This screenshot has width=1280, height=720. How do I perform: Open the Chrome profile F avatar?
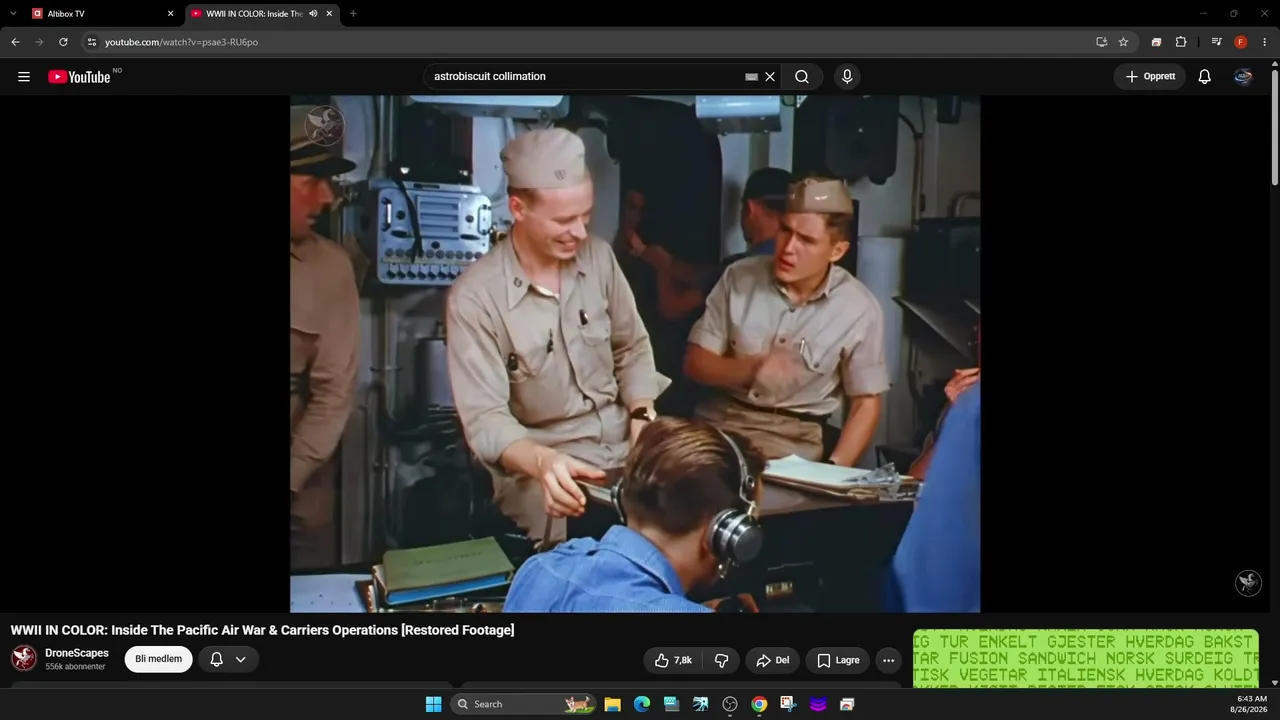pyautogui.click(x=1241, y=42)
